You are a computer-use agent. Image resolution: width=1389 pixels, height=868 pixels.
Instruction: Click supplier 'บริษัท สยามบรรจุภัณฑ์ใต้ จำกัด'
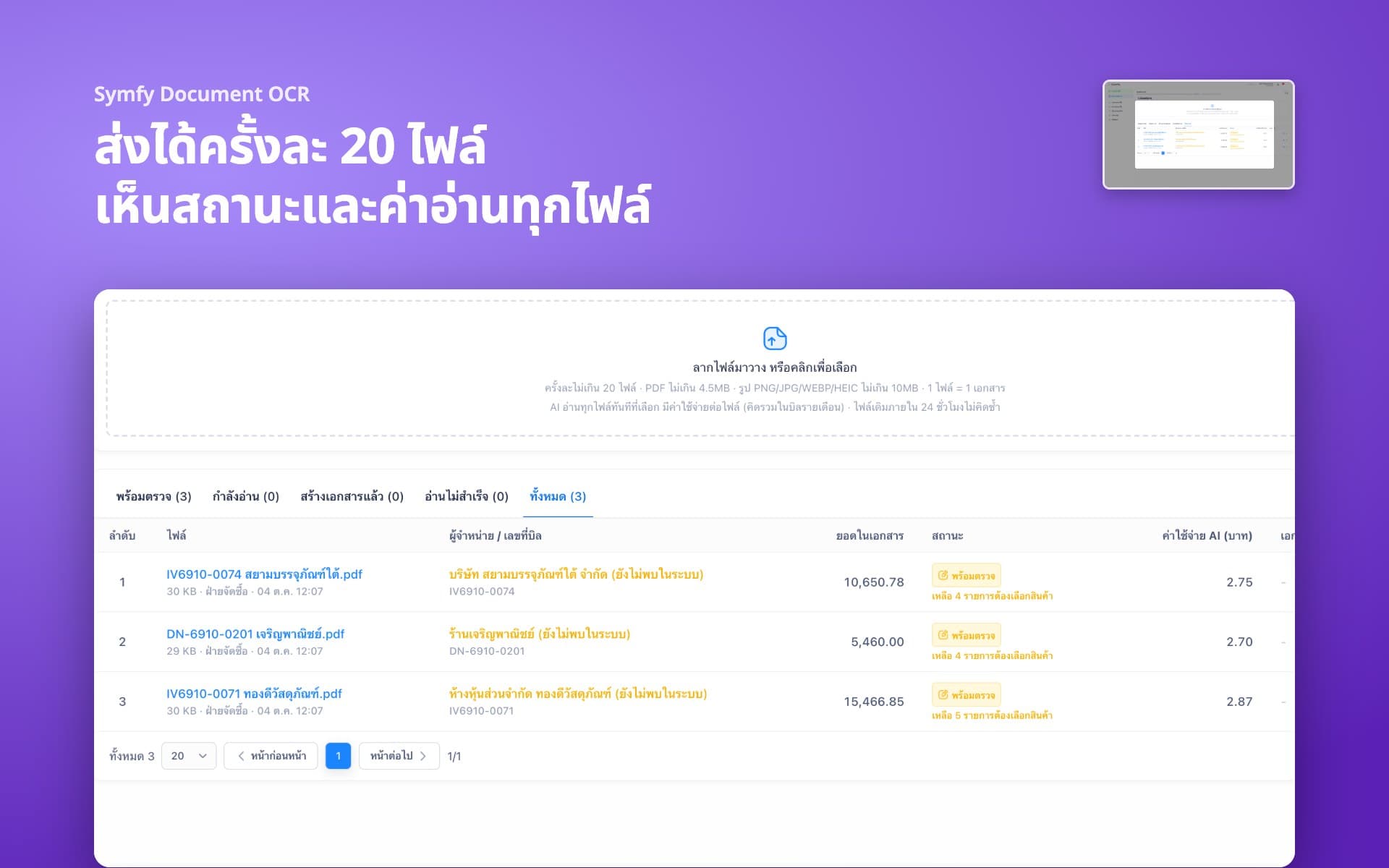[528, 574]
